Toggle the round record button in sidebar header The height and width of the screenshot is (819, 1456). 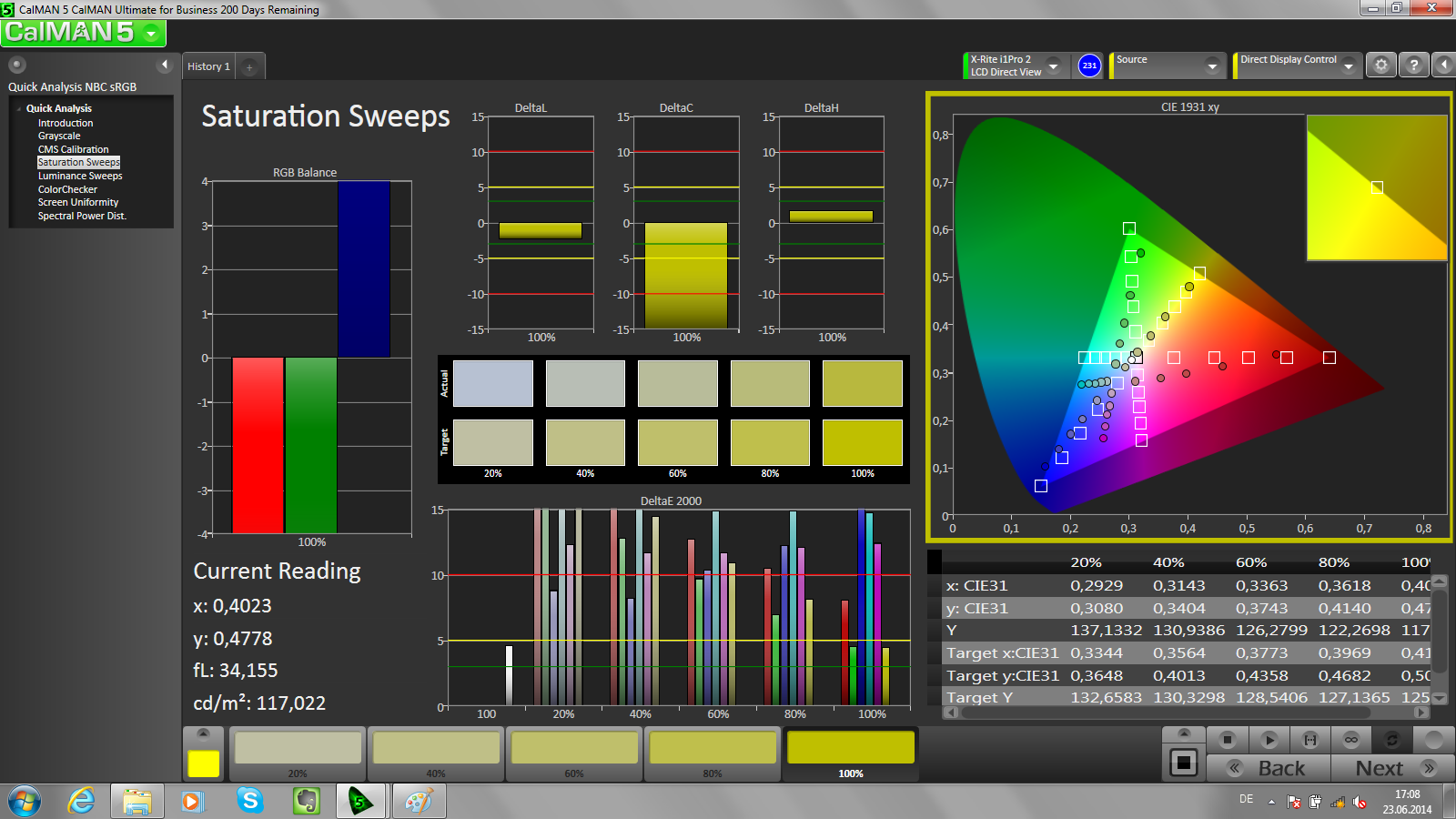(x=17, y=65)
